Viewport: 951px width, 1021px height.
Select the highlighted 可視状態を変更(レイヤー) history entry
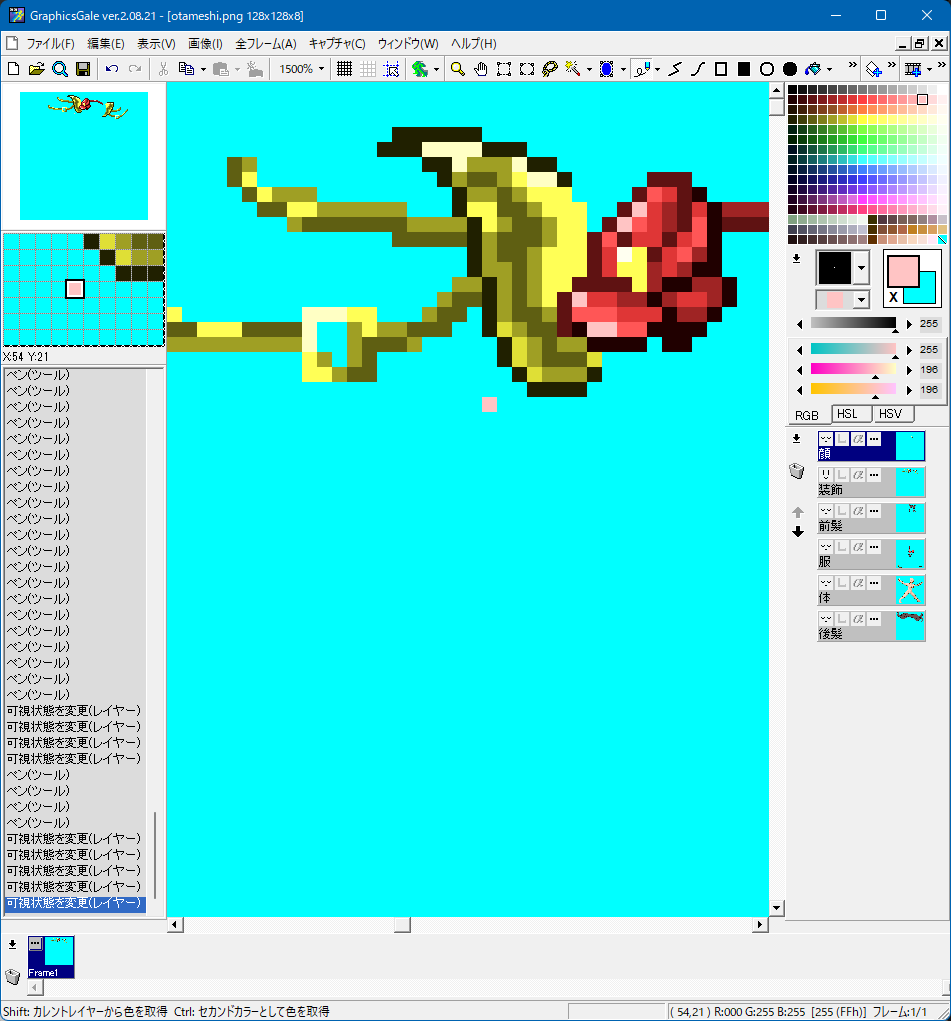click(x=74, y=902)
